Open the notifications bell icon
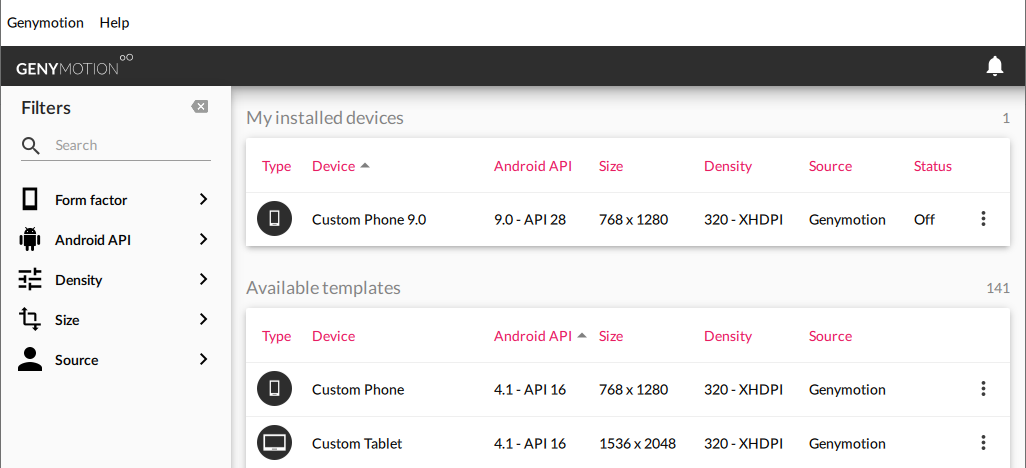Screen dimensions: 1026x468 click(995, 66)
